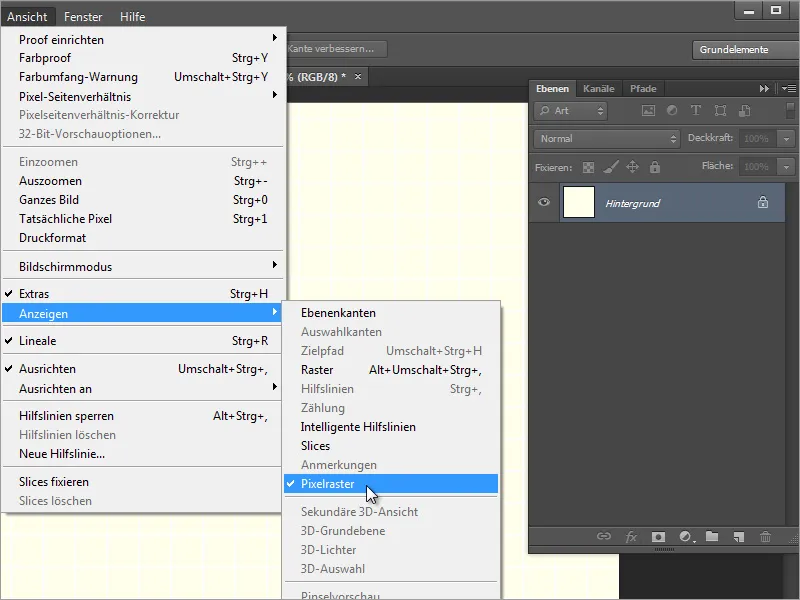Toggle Slices display in submenu

tap(391, 446)
